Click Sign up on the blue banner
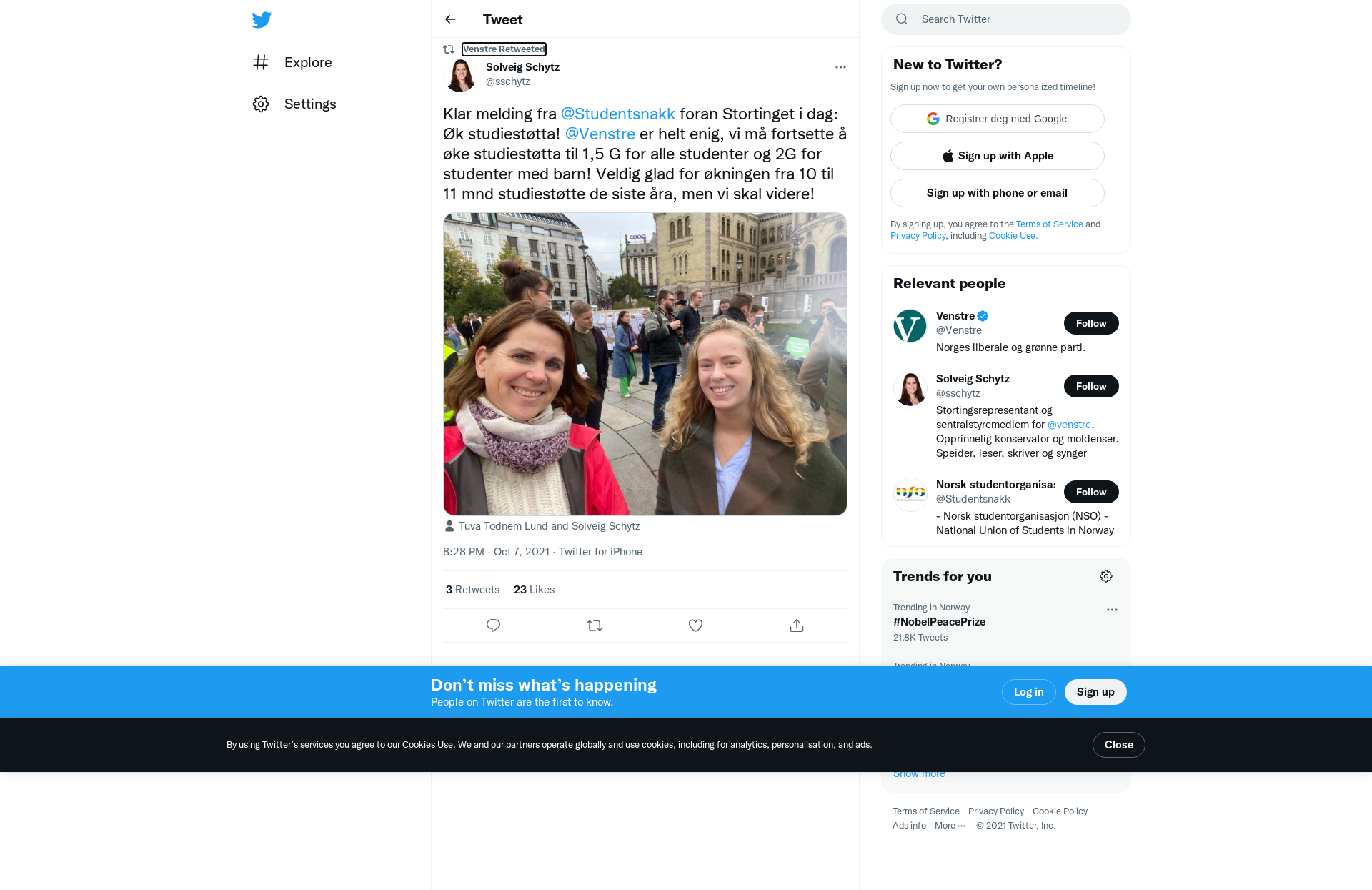This screenshot has height=890, width=1372. (x=1095, y=692)
